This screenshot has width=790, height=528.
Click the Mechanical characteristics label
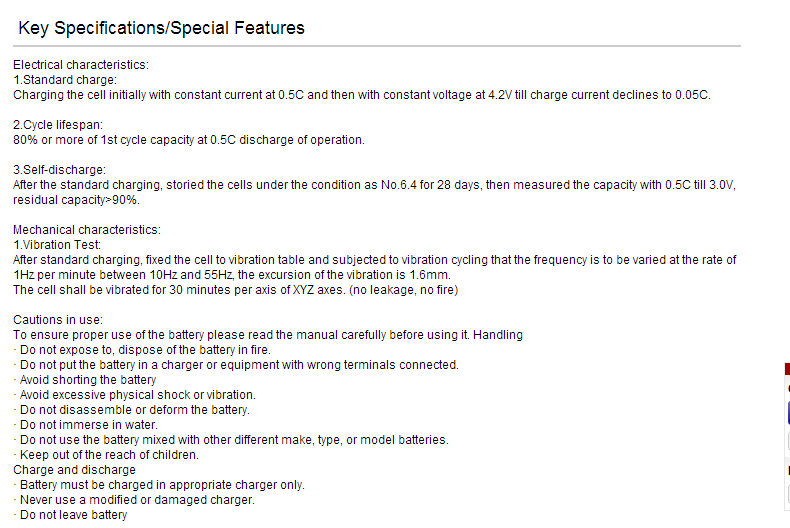click(87, 230)
